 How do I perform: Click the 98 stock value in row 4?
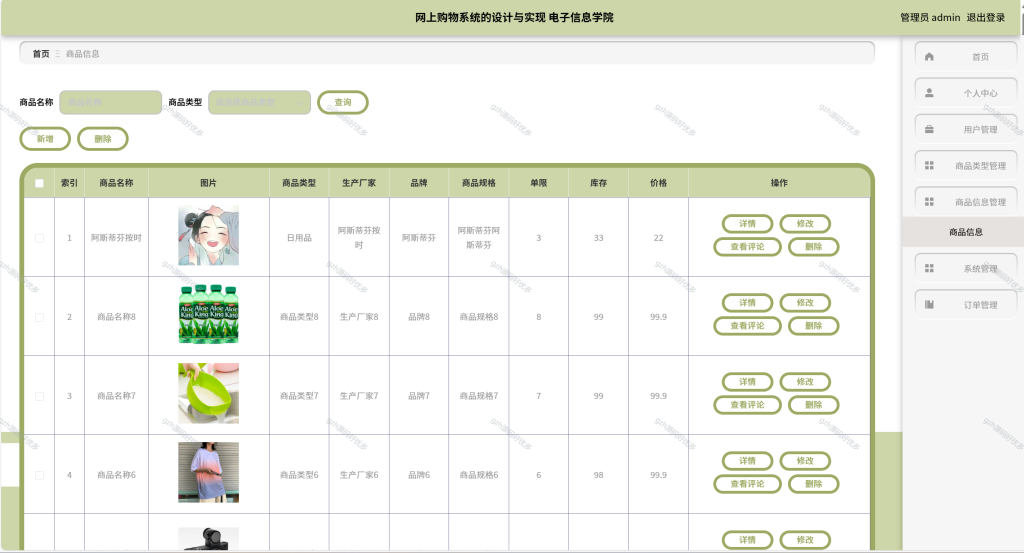(x=598, y=475)
